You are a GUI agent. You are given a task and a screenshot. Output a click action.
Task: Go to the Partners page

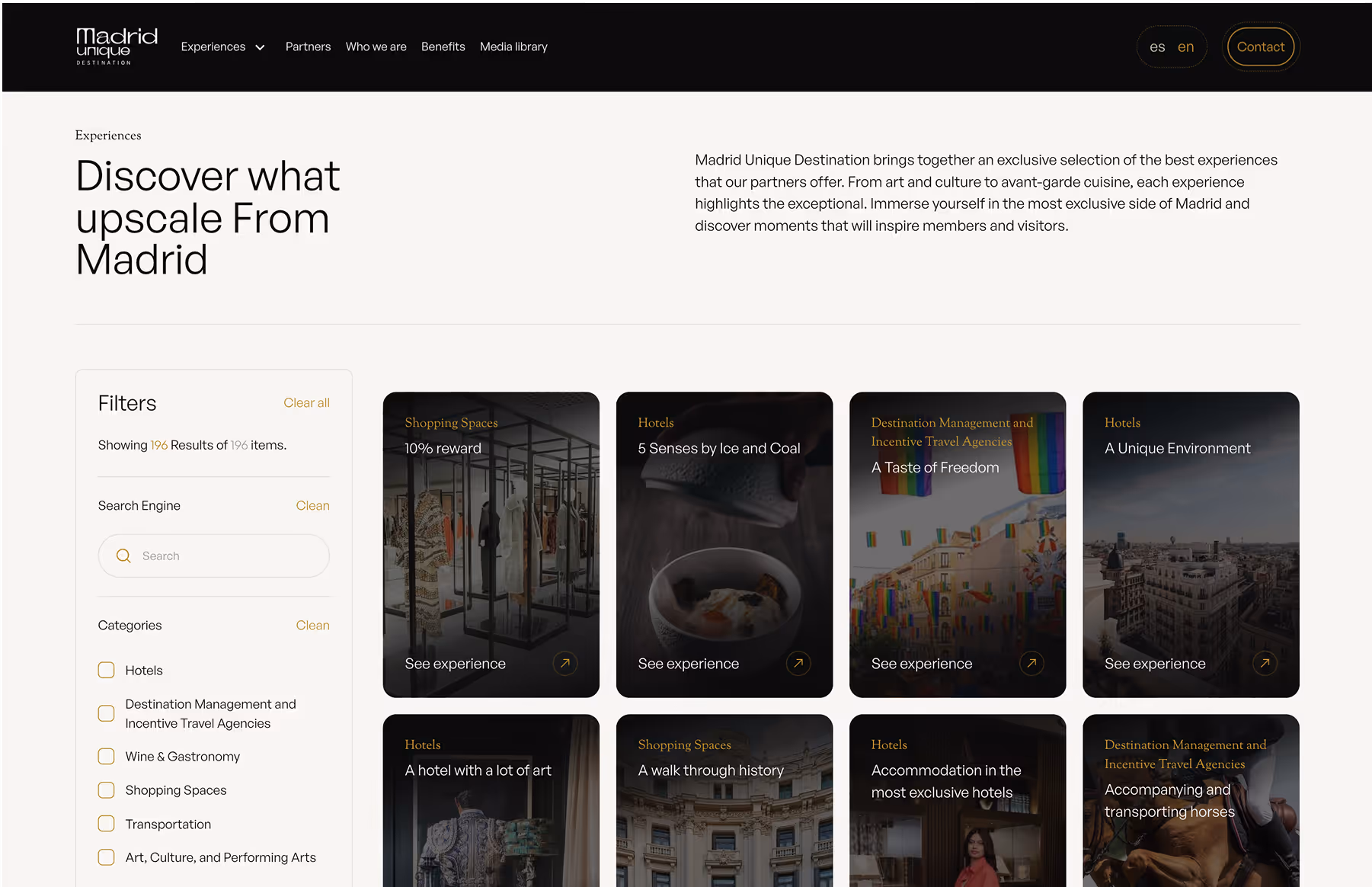[308, 46]
